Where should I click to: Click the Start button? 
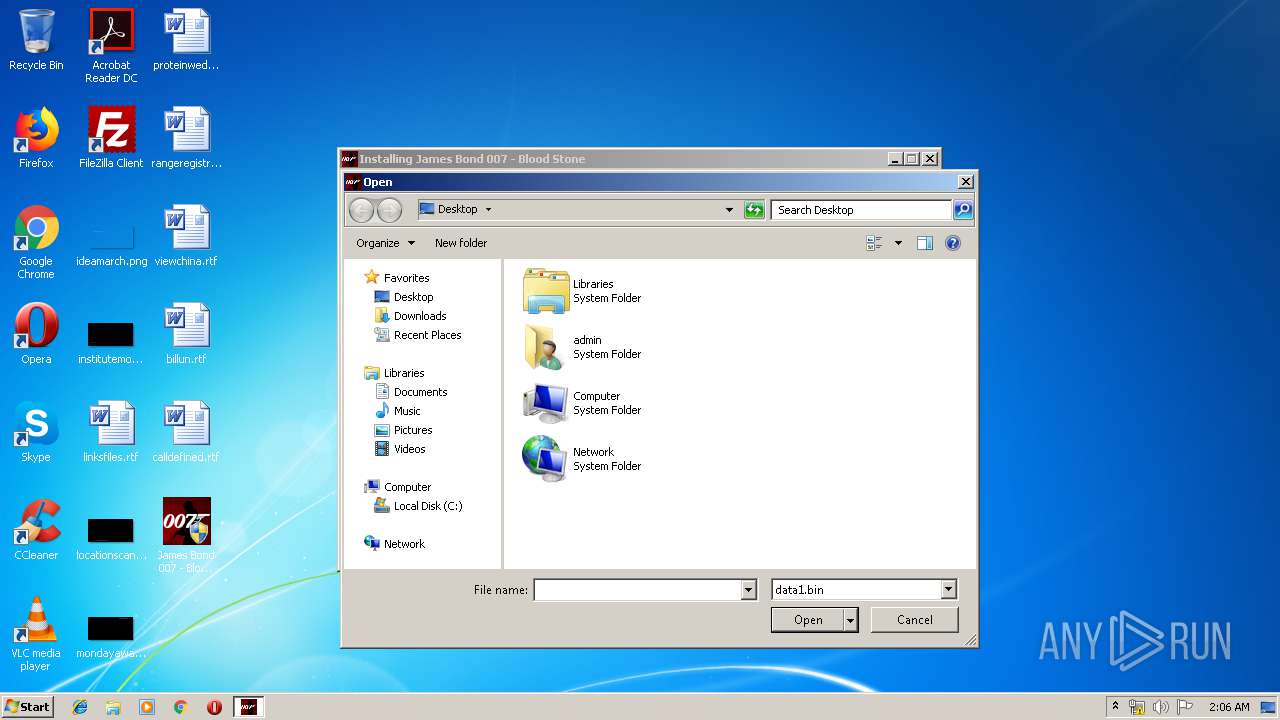pos(28,707)
